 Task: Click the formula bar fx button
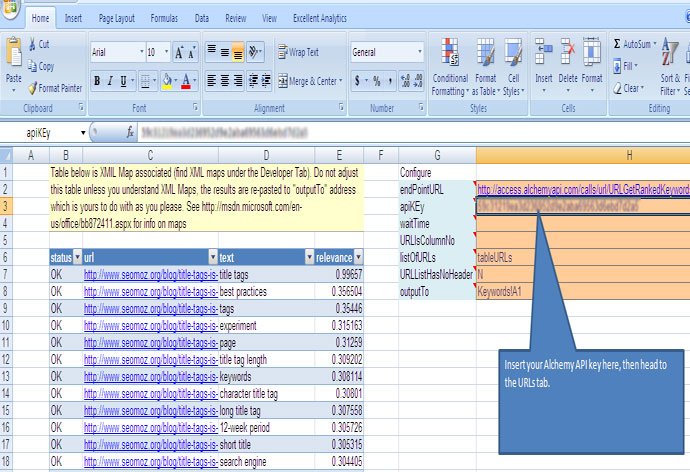[130, 132]
